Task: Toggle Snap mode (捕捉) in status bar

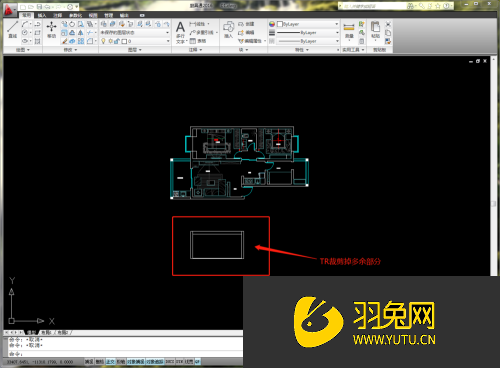Action: click(89, 362)
